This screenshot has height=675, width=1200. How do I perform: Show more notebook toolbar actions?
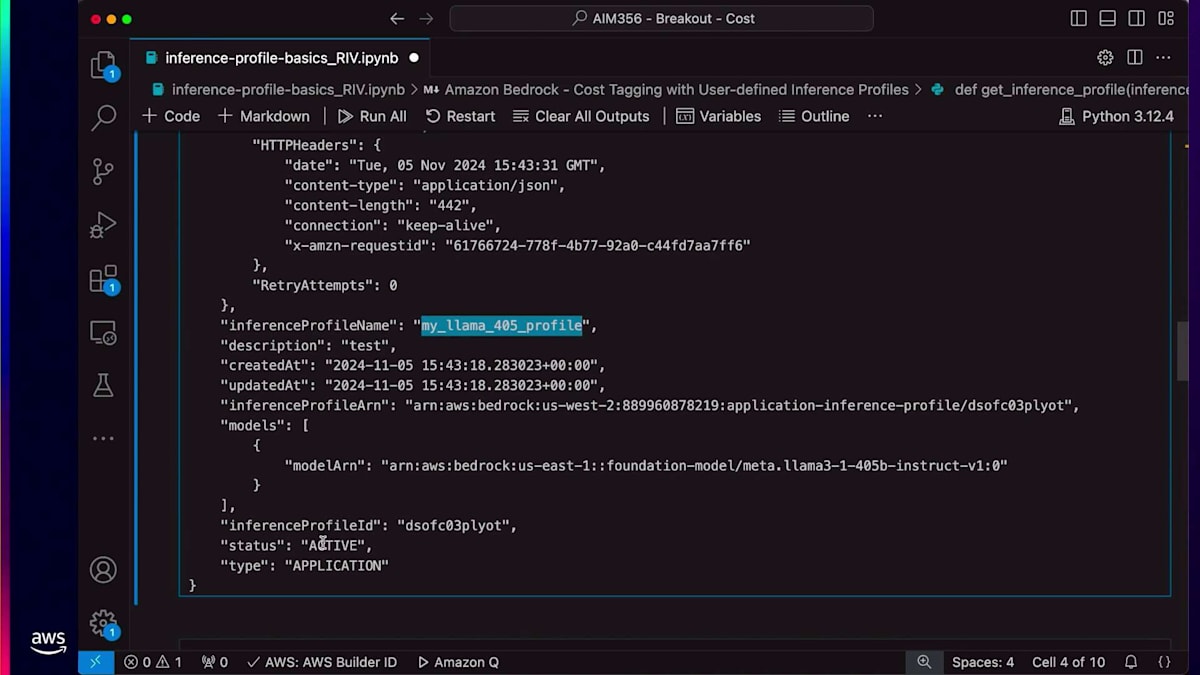tap(875, 116)
